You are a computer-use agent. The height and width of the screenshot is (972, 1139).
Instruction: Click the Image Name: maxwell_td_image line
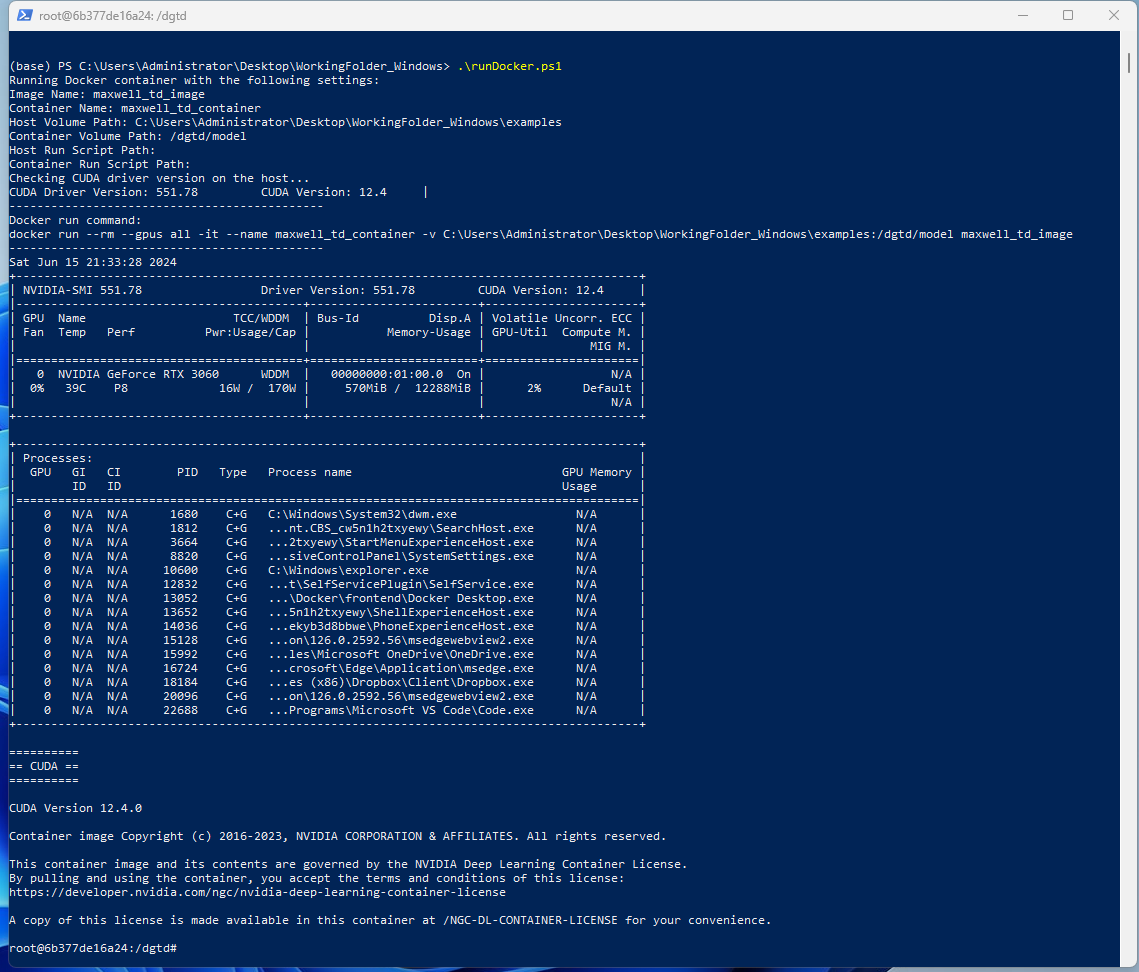(x=107, y=94)
